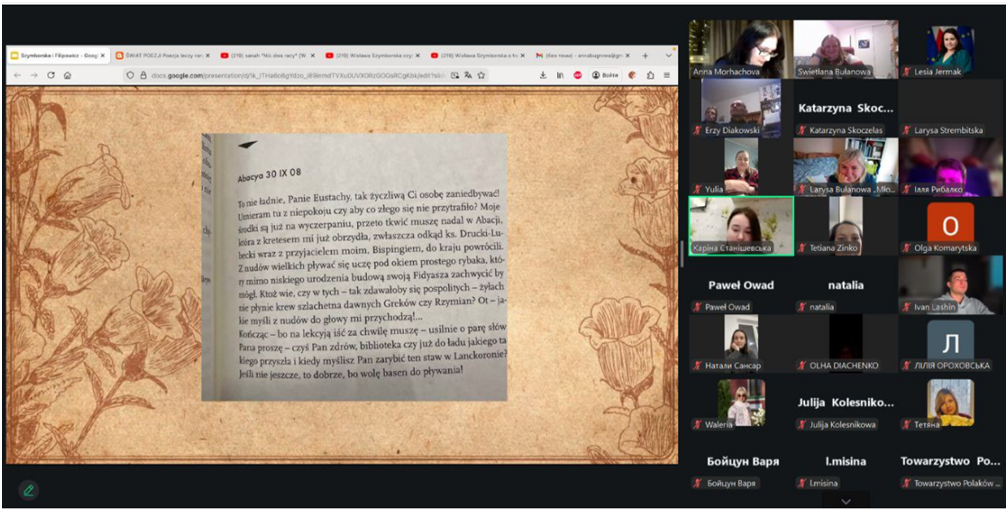Switch to the ŚWIAT POEZJI browser tab

[x=160, y=55]
